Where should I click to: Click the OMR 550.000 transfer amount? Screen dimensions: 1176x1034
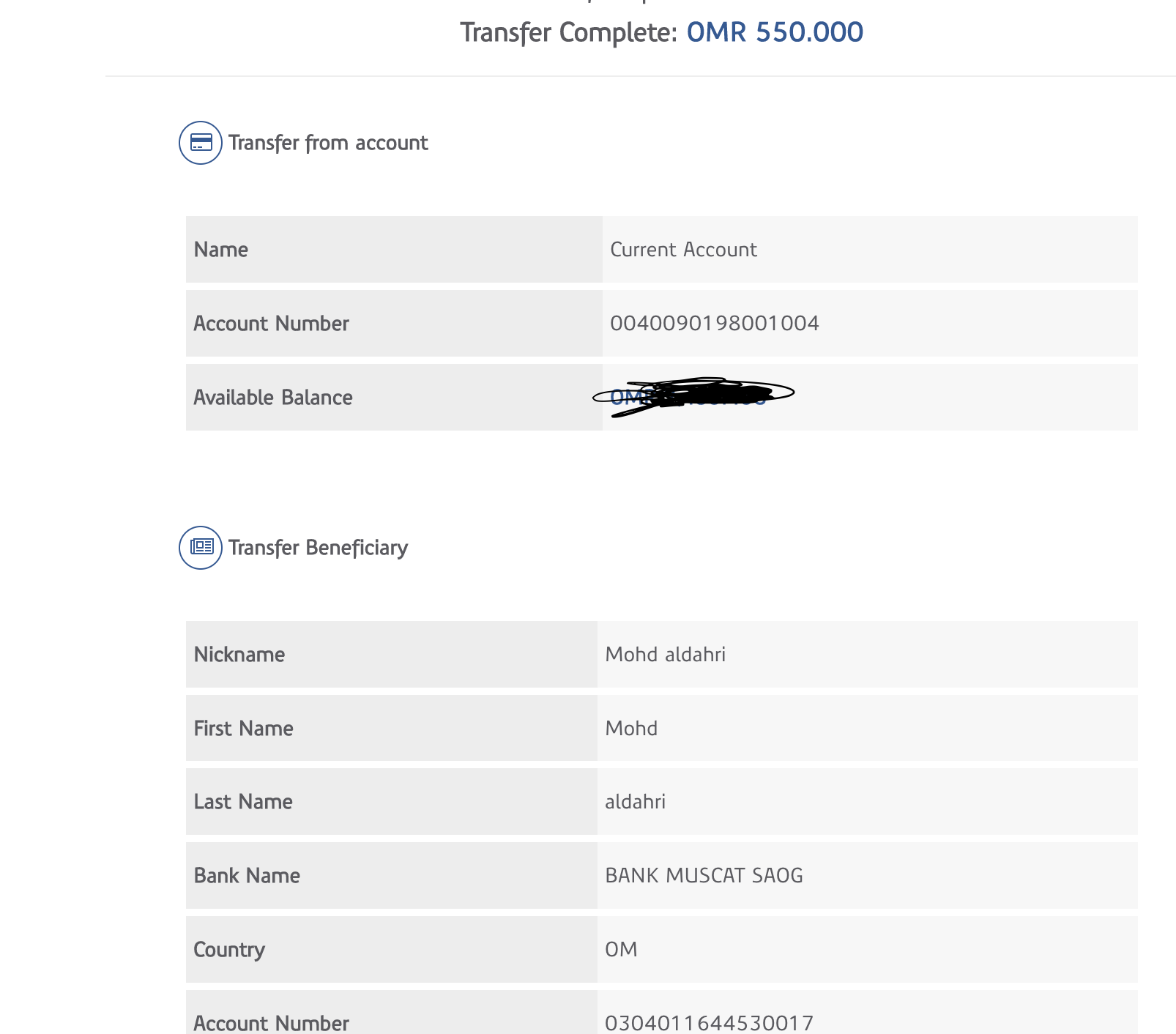coord(775,32)
